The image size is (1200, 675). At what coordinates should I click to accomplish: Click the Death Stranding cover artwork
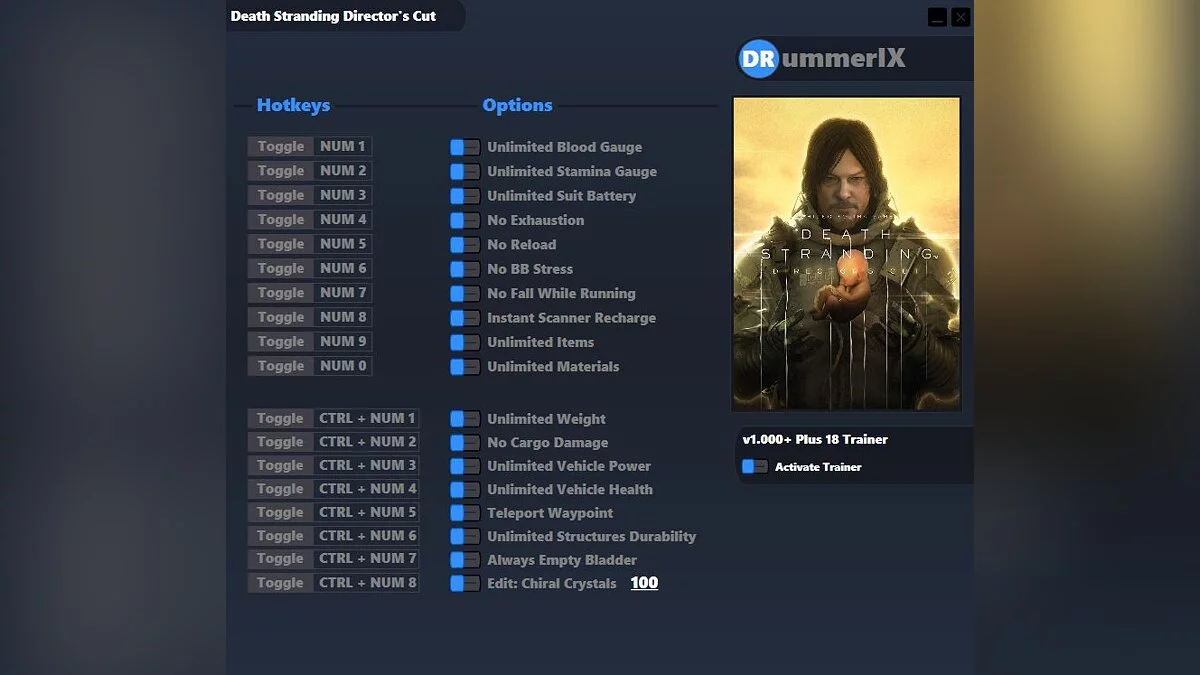point(847,254)
